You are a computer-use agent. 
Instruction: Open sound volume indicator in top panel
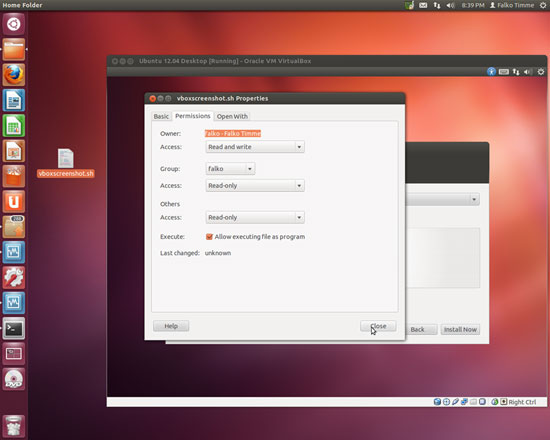click(x=451, y=5)
